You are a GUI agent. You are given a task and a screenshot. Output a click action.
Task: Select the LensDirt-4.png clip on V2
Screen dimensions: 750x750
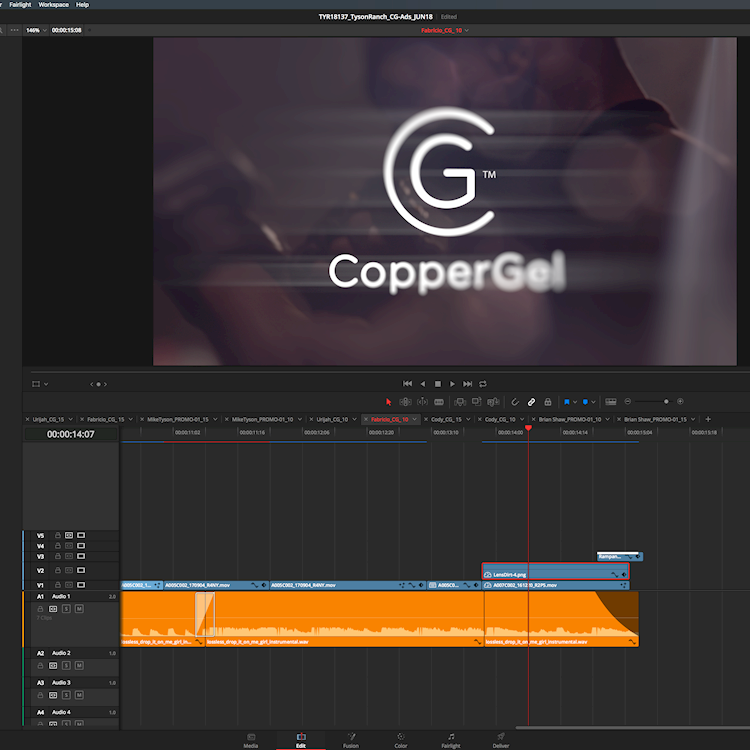555,571
